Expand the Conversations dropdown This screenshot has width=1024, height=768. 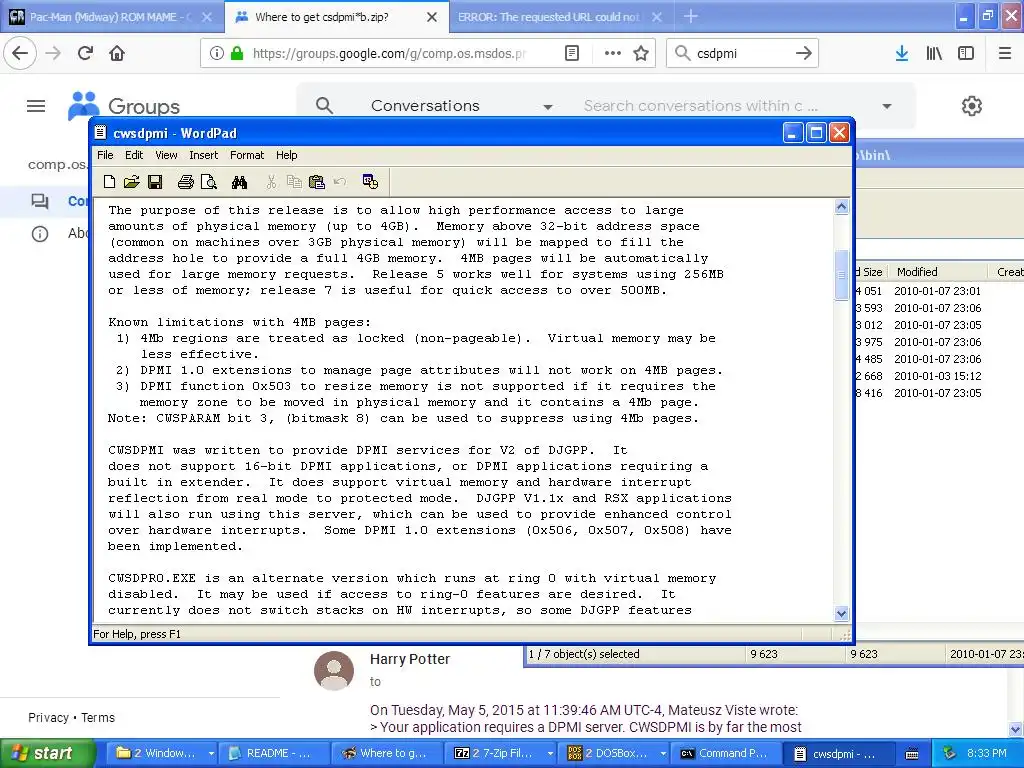tap(548, 106)
